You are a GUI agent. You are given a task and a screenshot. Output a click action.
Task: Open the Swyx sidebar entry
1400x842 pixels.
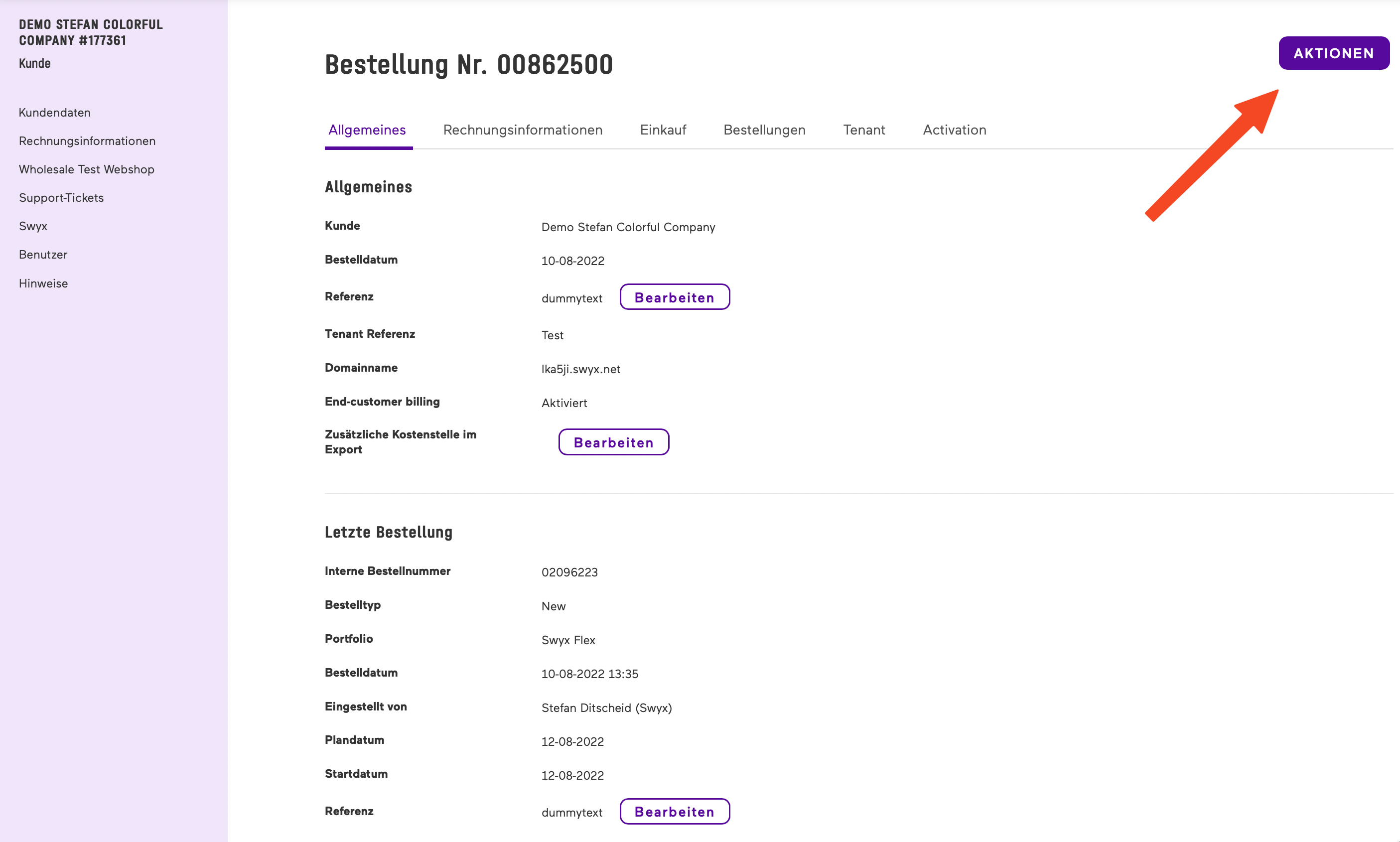pyautogui.click(x=33, y=226)
